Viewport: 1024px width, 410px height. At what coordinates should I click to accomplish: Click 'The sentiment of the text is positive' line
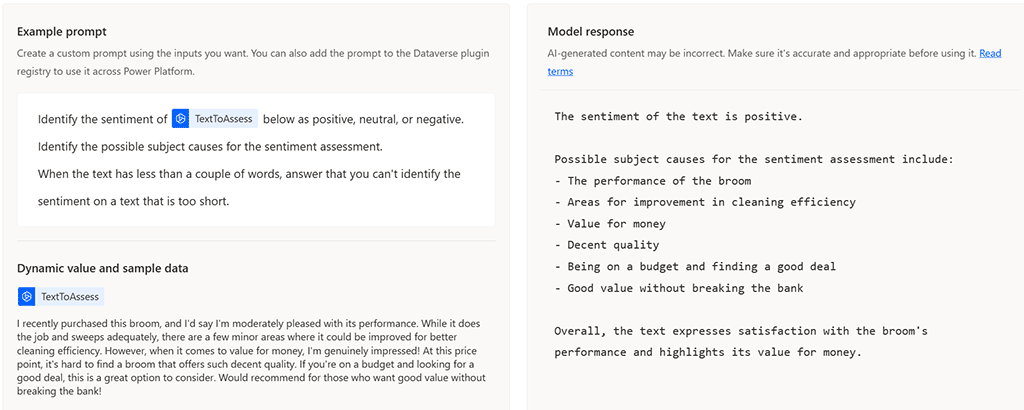[x=678, y=117]
